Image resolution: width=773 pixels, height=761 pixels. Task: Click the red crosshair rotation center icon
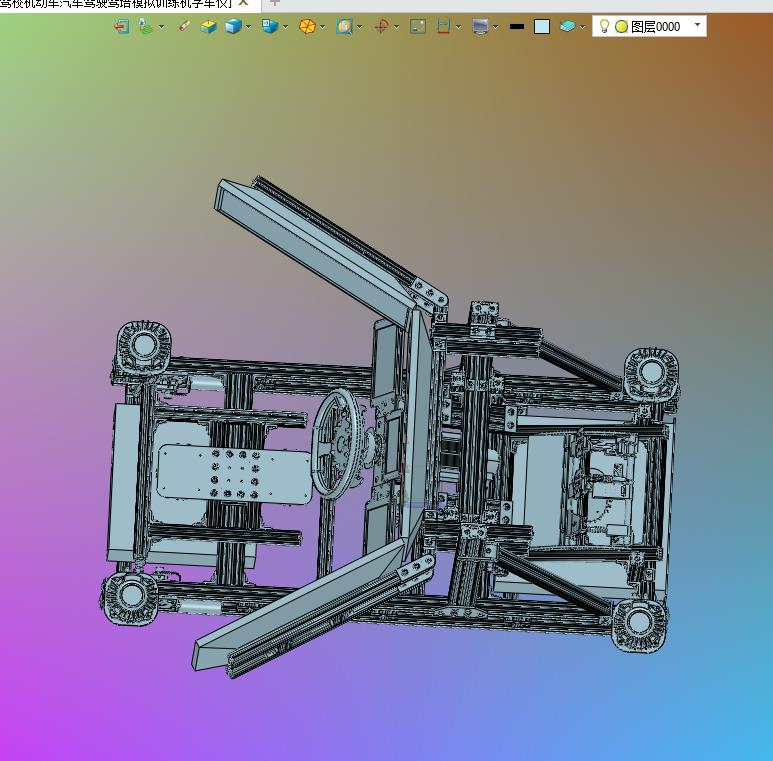(381, 26)
